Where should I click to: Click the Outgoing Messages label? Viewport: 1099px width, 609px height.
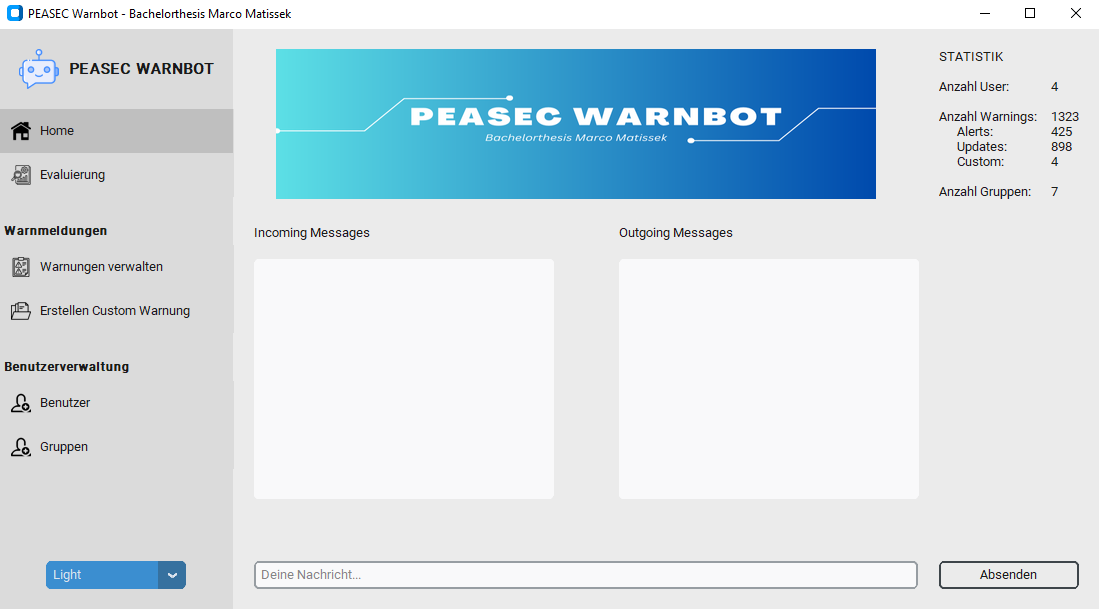pyautogui.click(x=676, y=233)
